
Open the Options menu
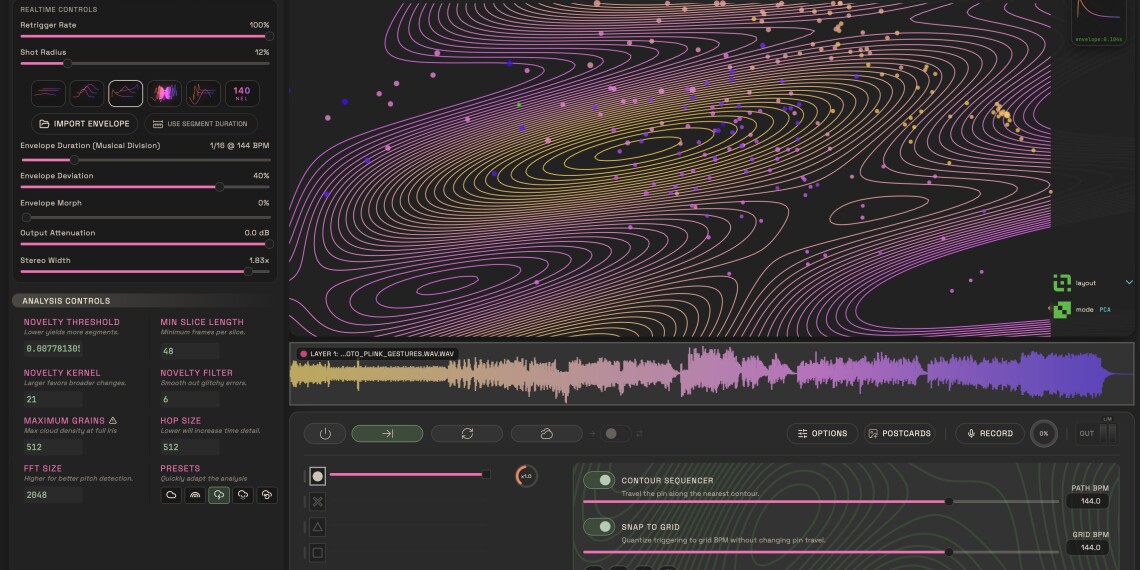click(821, 433)
